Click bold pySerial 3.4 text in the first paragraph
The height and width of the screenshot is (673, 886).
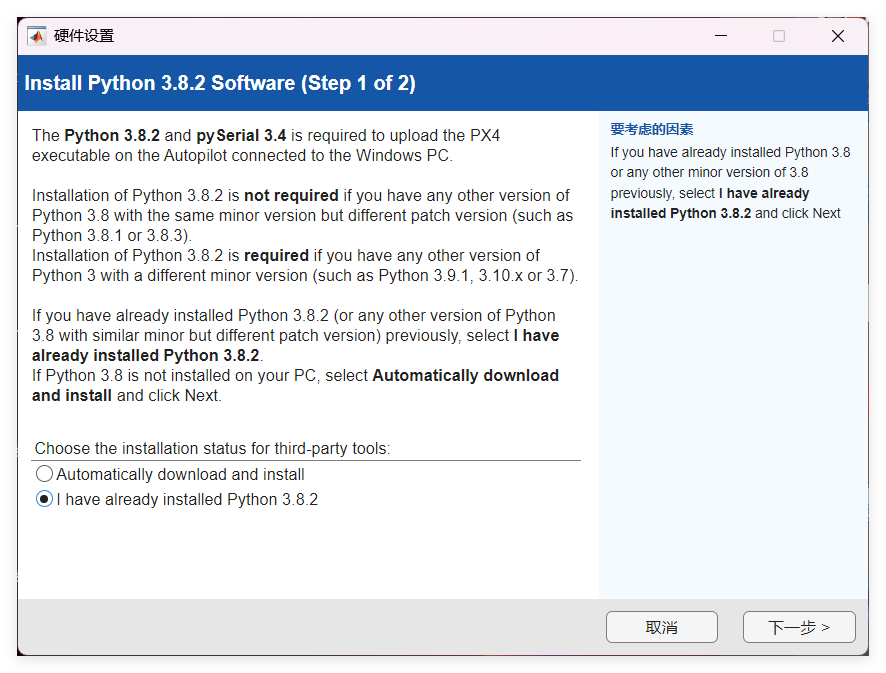coord(241,135)
